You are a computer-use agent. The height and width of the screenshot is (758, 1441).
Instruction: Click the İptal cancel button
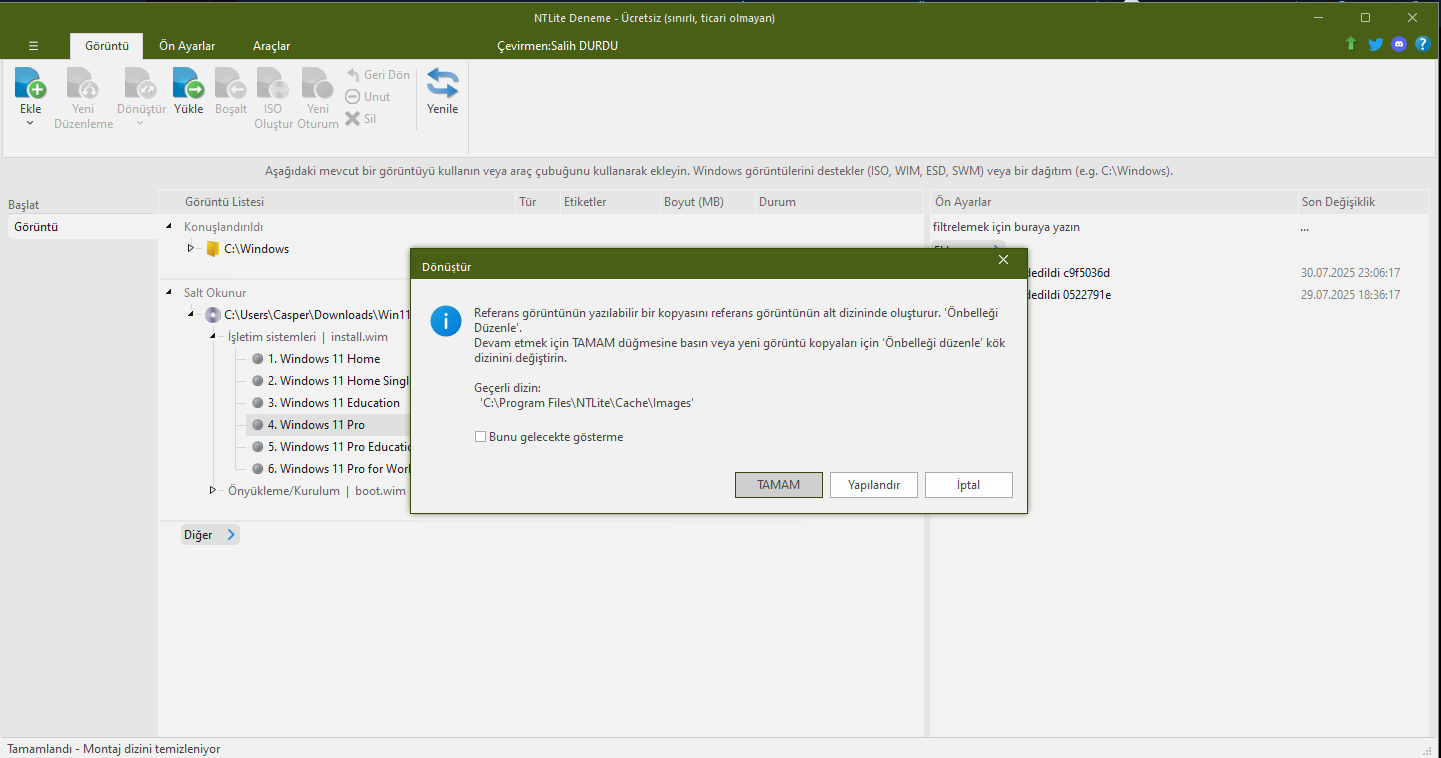coord(969,485)
